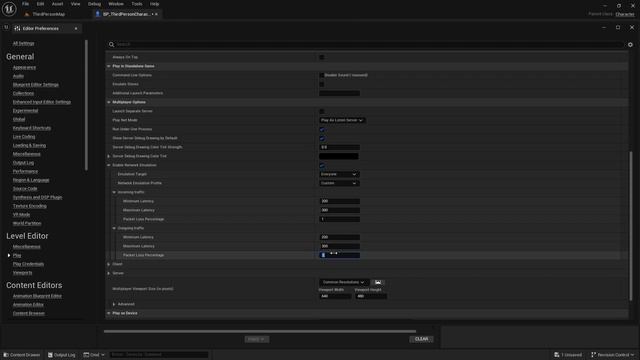Viewport: 640px width, 360px height.
Task: Open Live Coding settings
Action: pyautogui.click(x=24, y=137)
